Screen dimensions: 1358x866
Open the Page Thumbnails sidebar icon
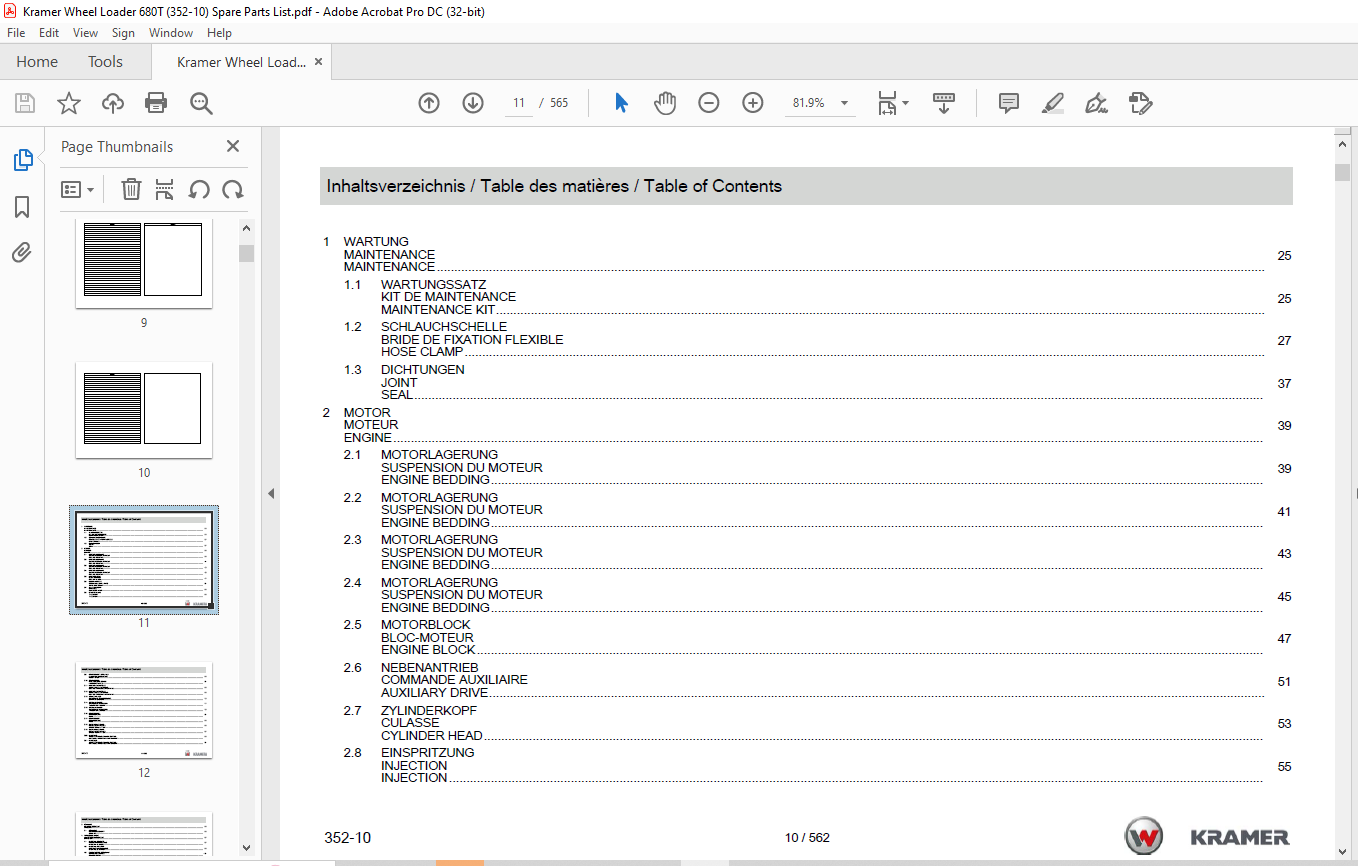(x=22, y=160)
